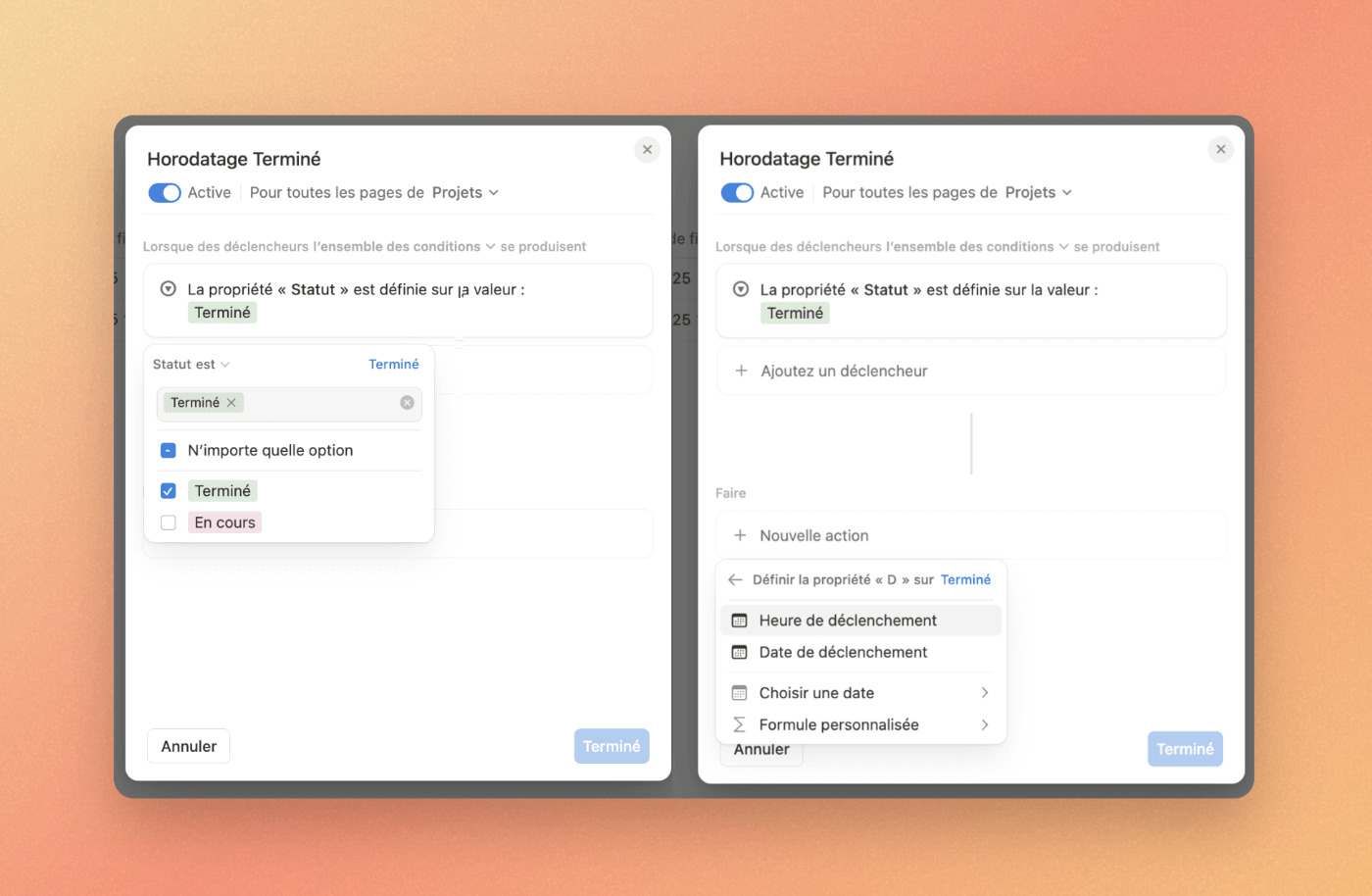This screenshot has height=896, width=1372.
Task: Click the Annuler button
Action: point(188,746)
